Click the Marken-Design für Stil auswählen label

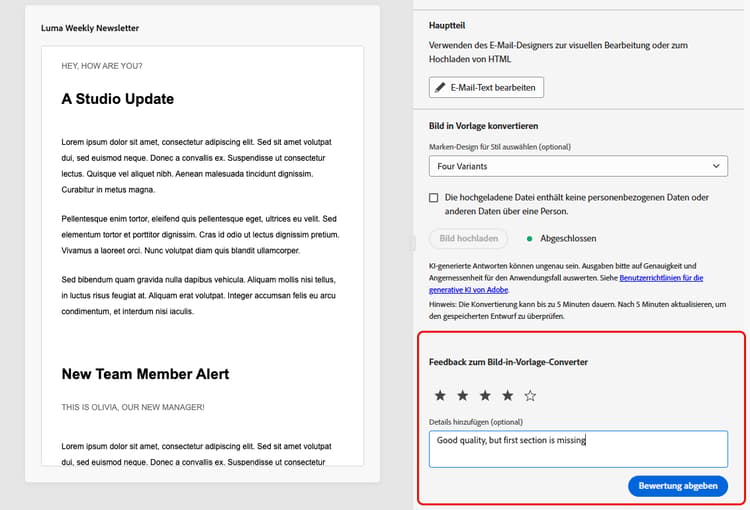[500, 147]
